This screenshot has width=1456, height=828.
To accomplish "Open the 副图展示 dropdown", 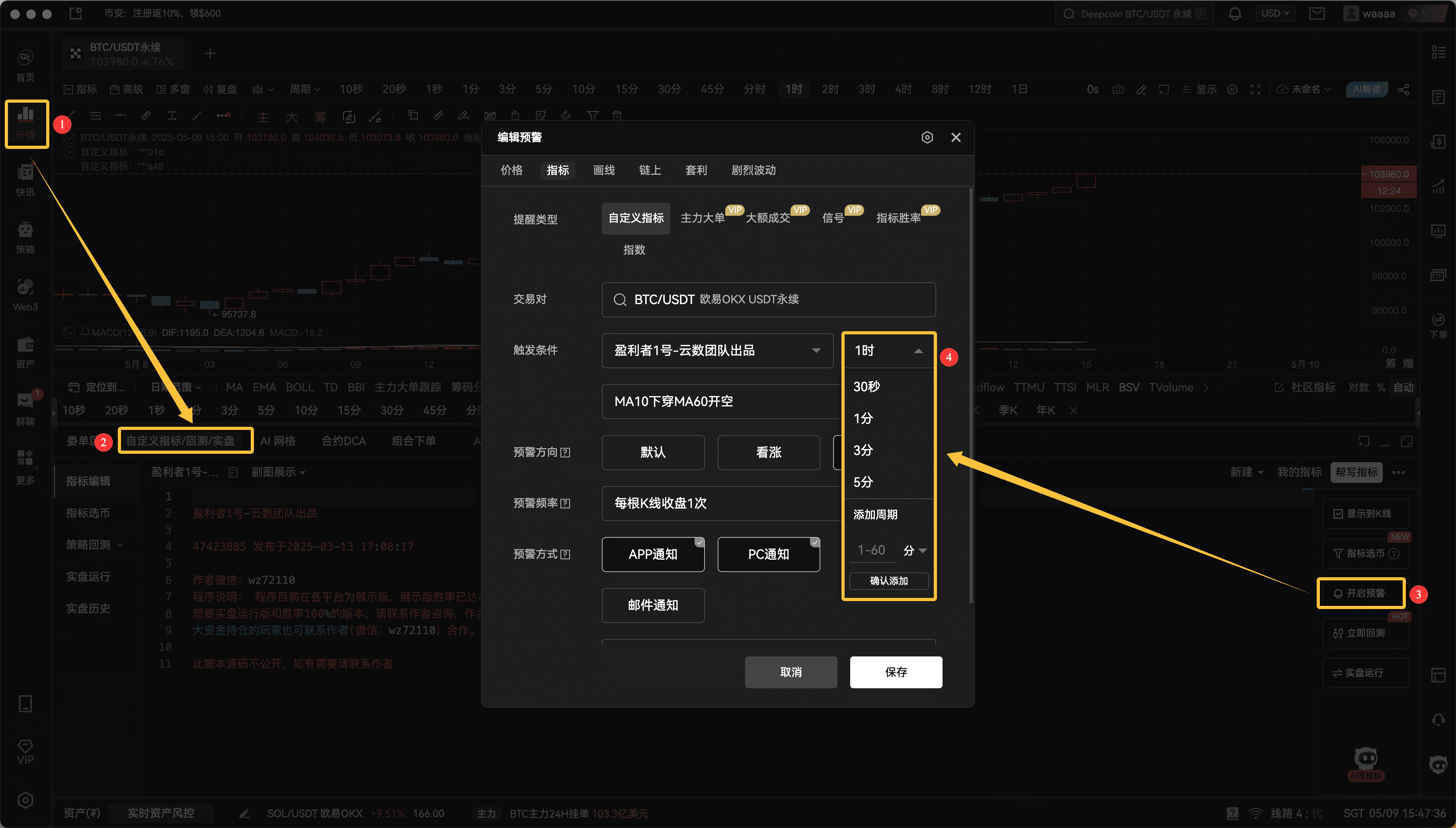I will pyautogui.click(x=278, y=473).
